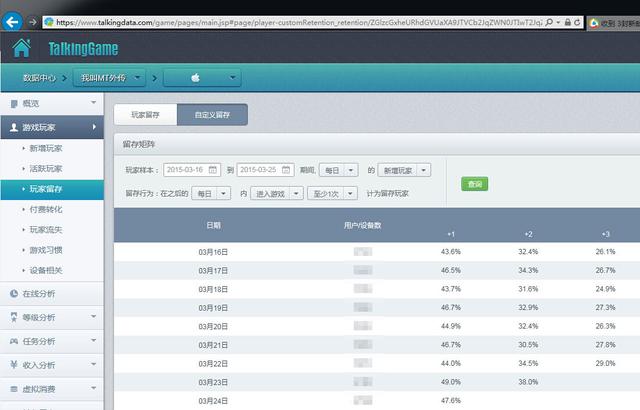Click the green 查询 query button

[x=474, y=184]
